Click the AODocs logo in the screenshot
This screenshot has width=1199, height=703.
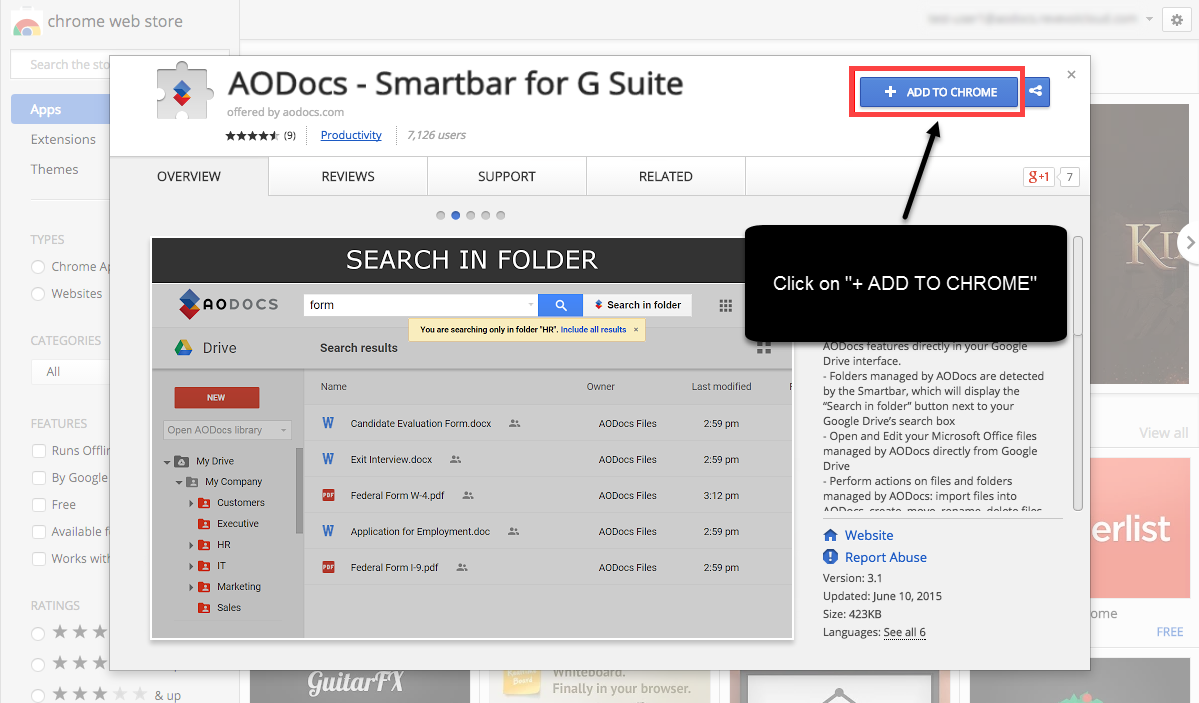pos(229,304)
